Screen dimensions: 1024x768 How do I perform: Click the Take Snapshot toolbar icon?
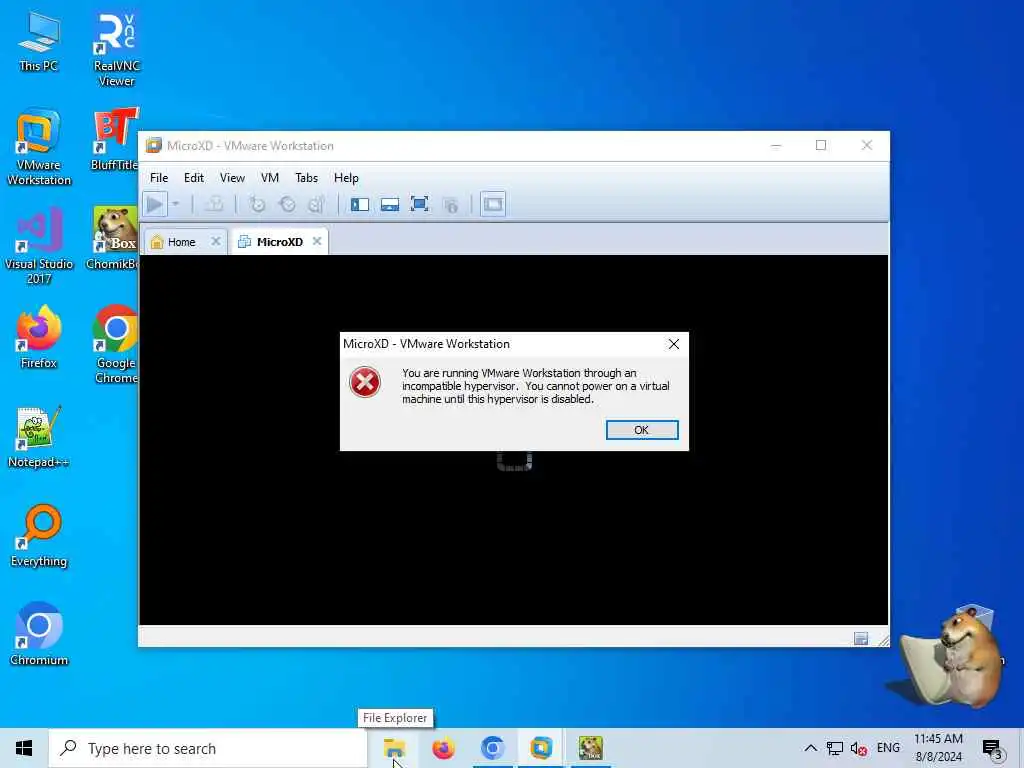257,204
